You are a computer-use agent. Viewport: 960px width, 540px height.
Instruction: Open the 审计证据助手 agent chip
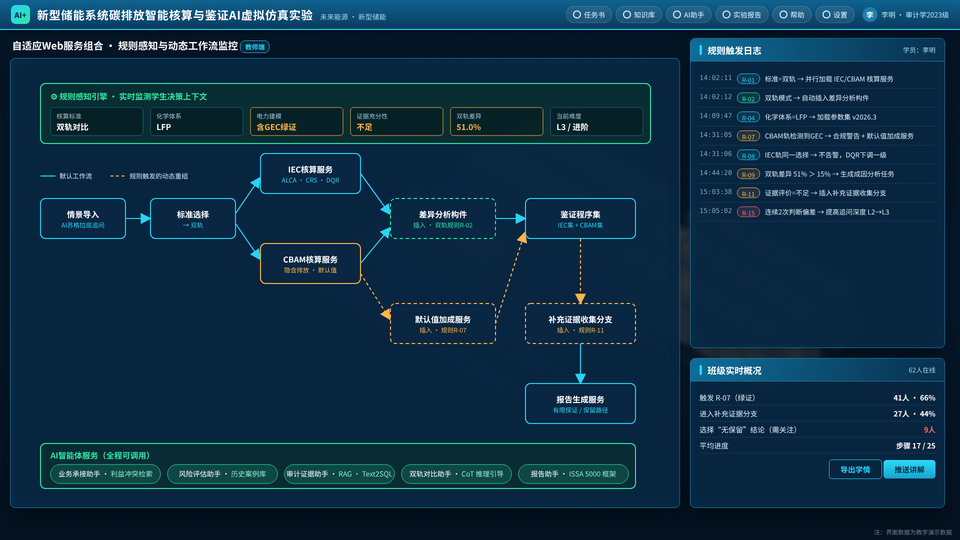coord(339,474)
